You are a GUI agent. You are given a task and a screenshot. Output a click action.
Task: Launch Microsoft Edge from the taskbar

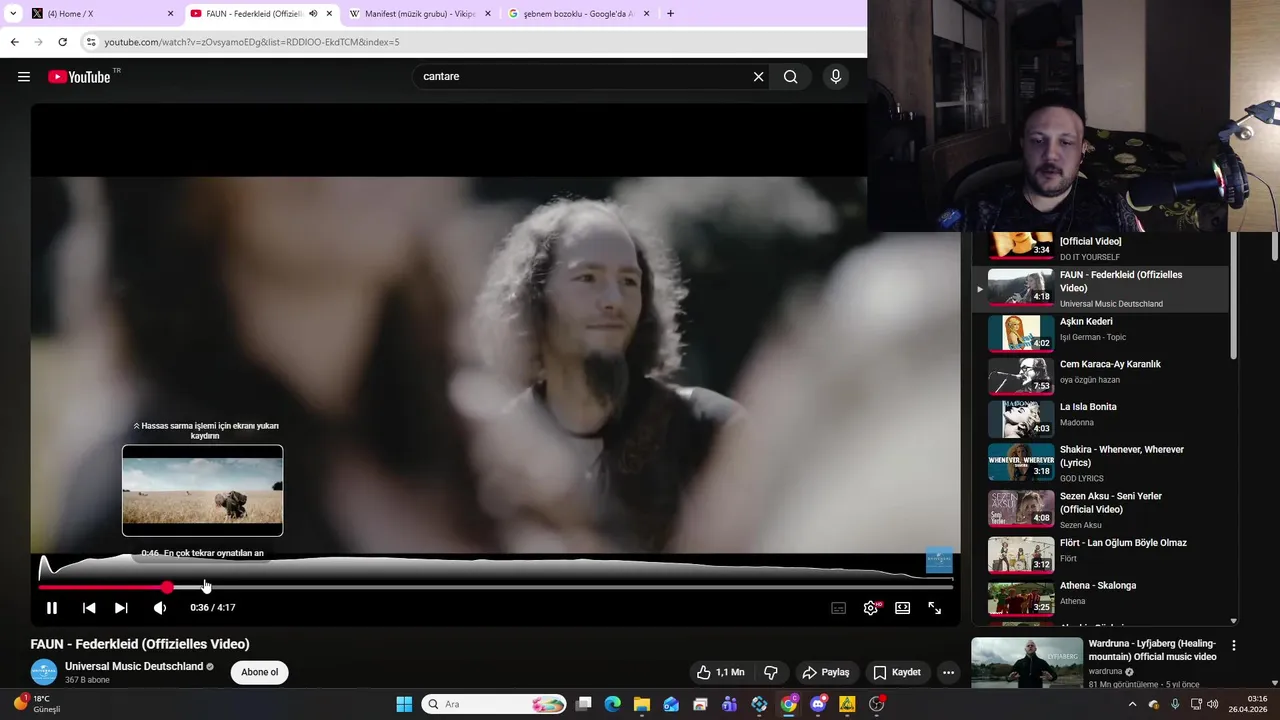(x=612, y=704)
